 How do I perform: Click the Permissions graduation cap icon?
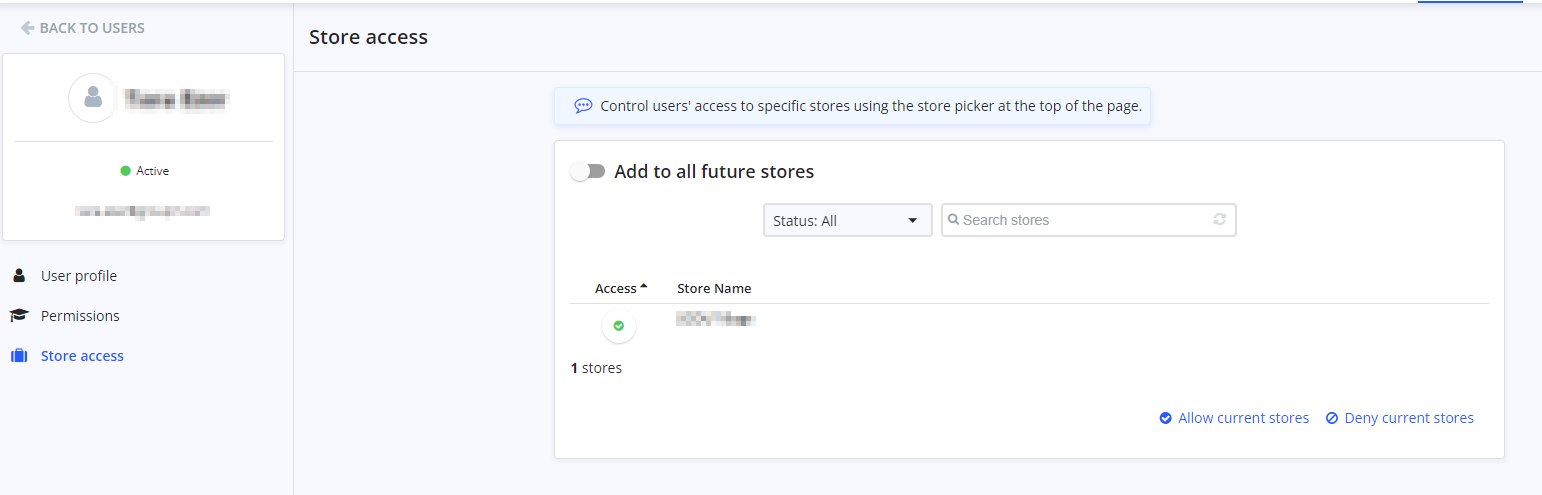(19, 316)
